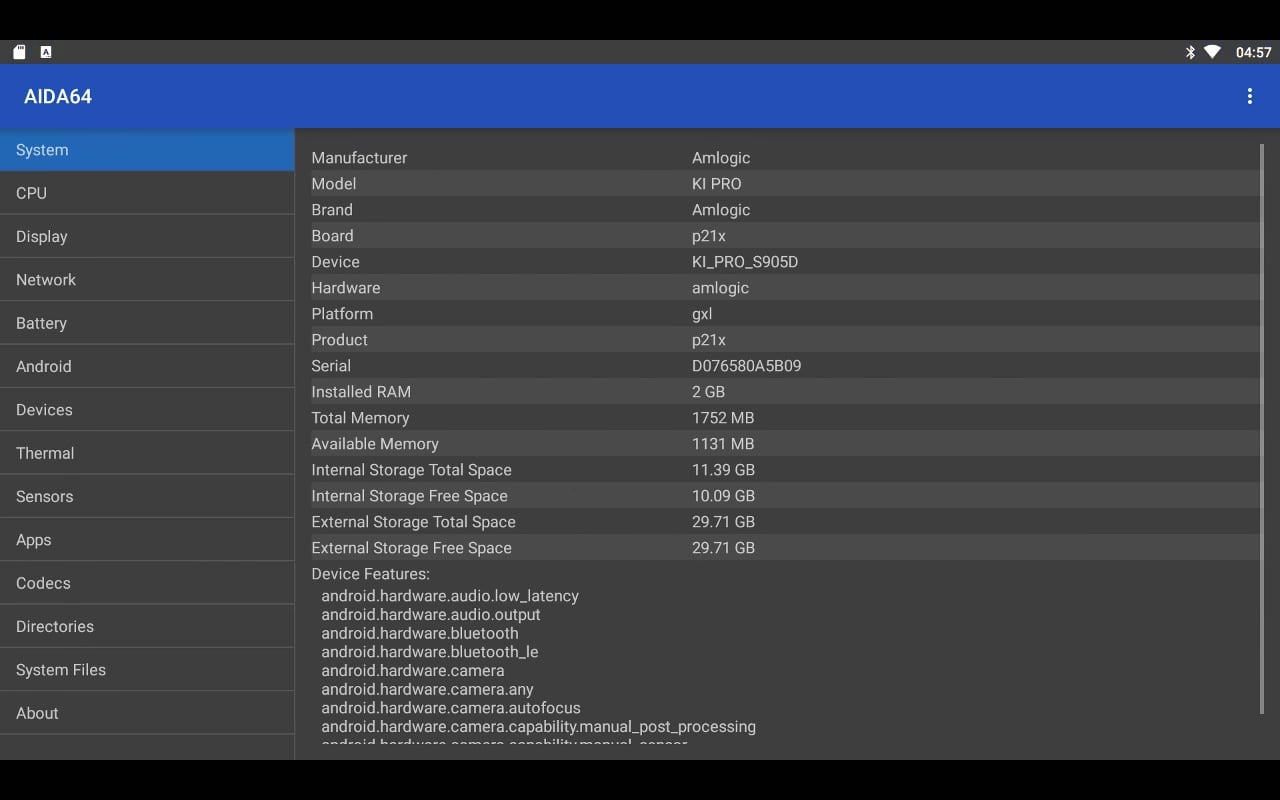Image resolution: width=1280 pixels, height=800 pixels.
Task: Open the Sensors list
Action: [x=147, y=497]
